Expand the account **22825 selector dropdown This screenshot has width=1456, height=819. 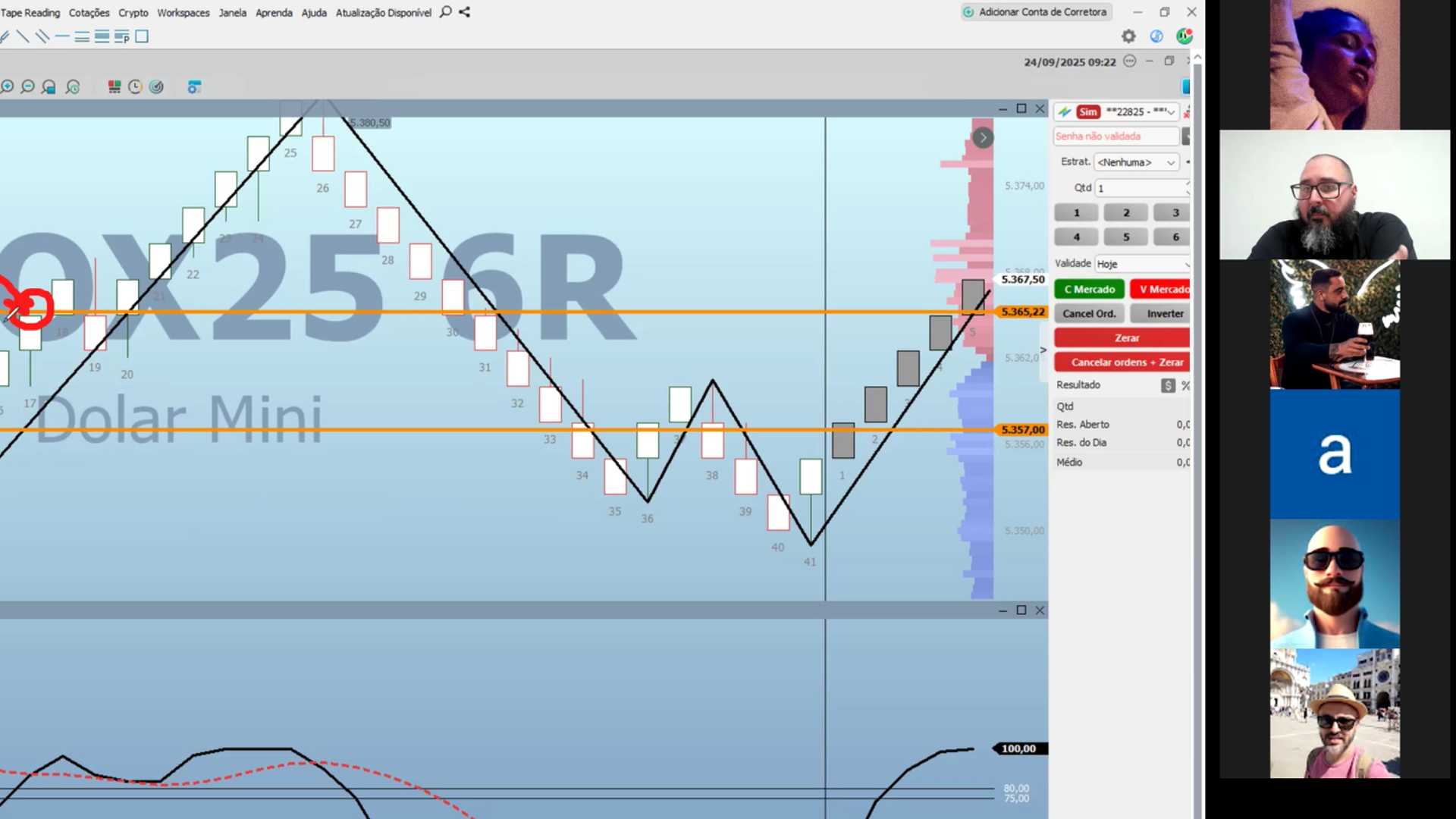coord(1171,112)
